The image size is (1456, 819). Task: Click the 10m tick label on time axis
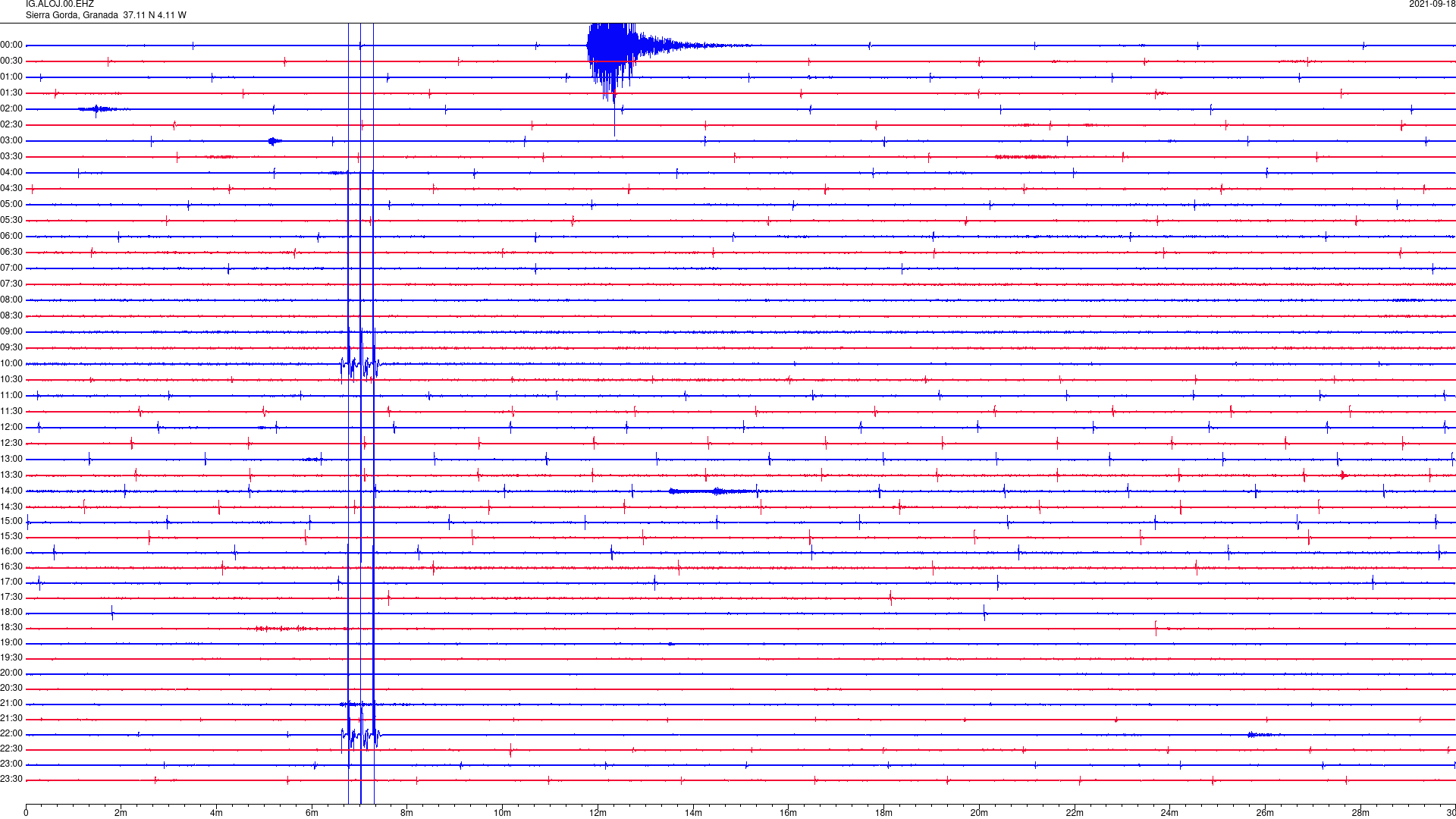(x=502, y=813)
